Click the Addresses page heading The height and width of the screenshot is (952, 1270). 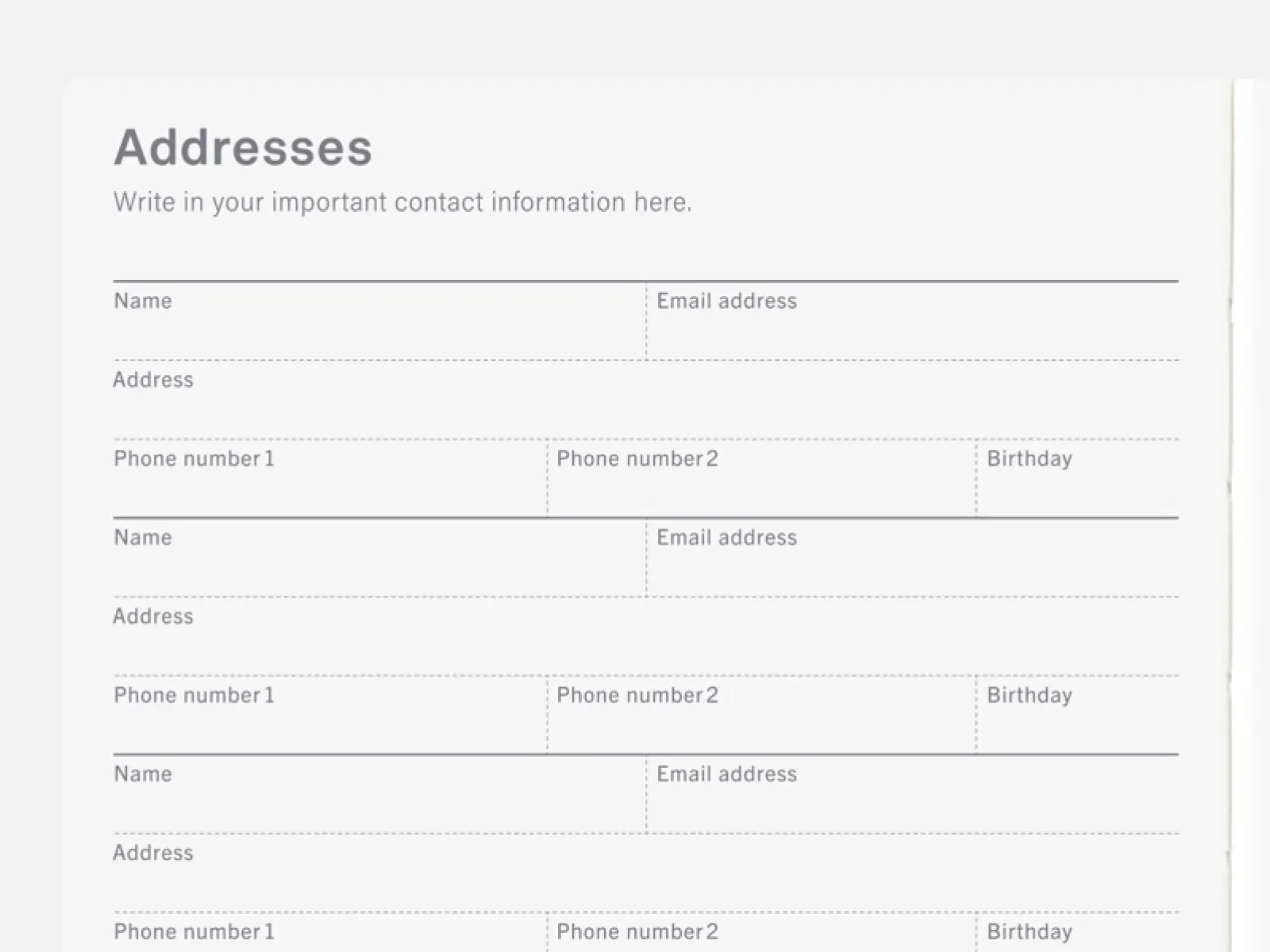click(243, 148)
